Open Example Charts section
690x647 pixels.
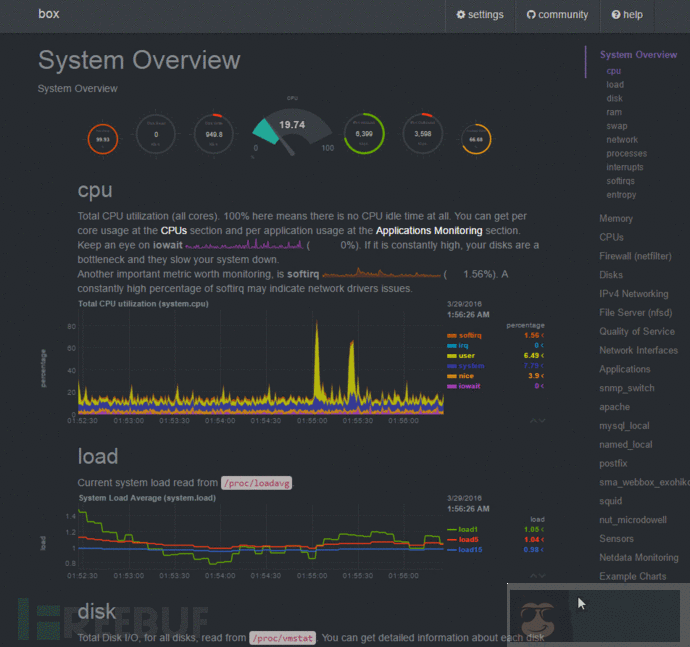632,577
